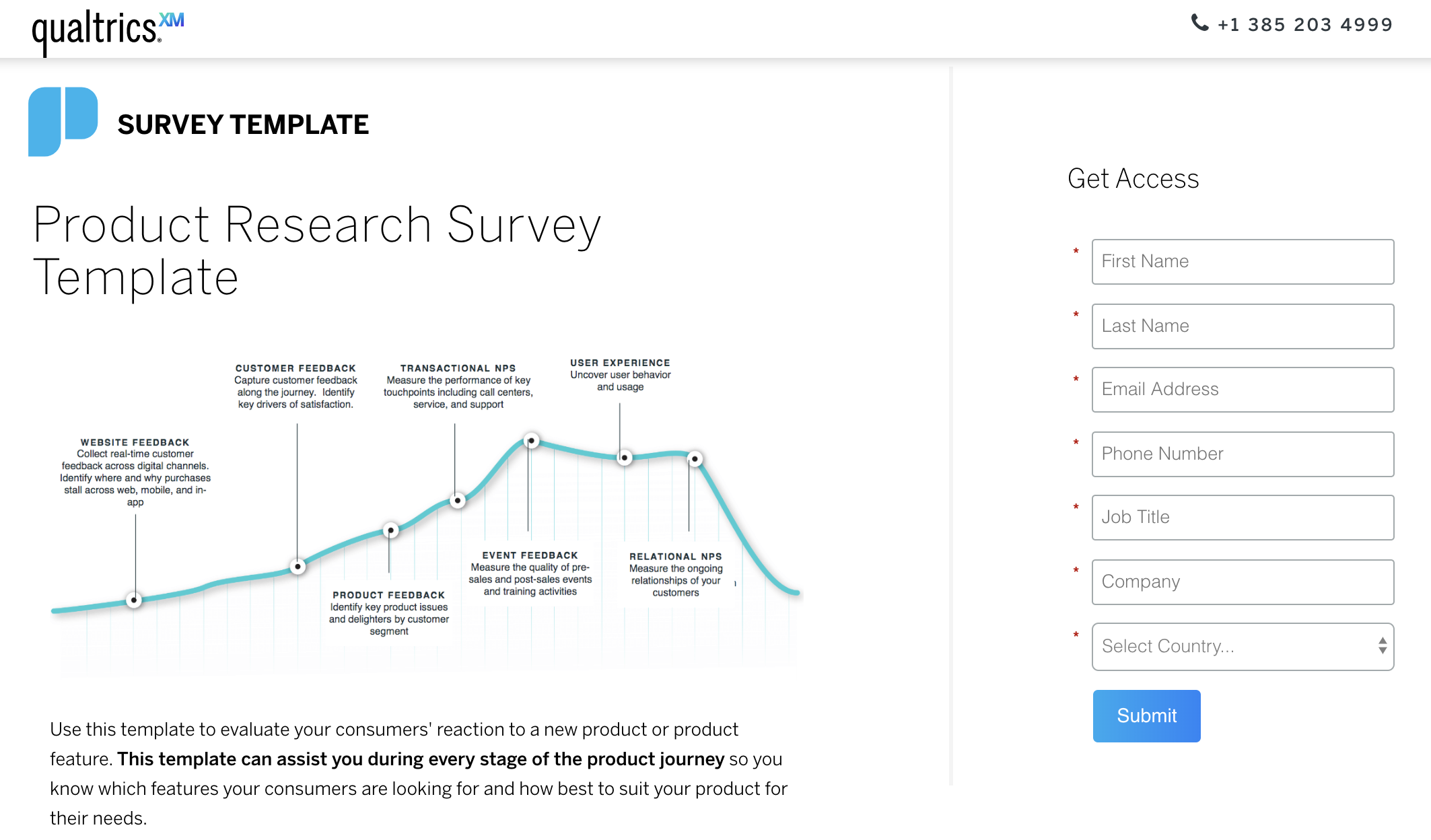Viewport: 1431px width, 840px height.
Task: Click the Qualtrics XM logo
Action: click(108, 32)
